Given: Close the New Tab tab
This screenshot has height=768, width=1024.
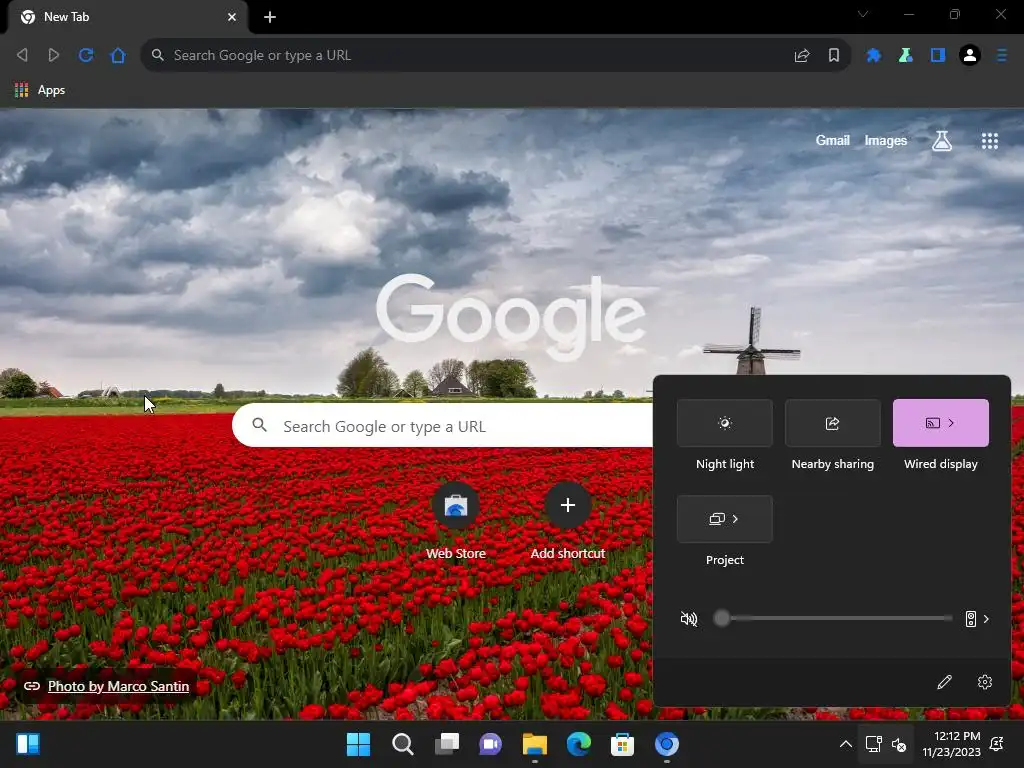Looking at the screenshot, I should pos(232,17).
